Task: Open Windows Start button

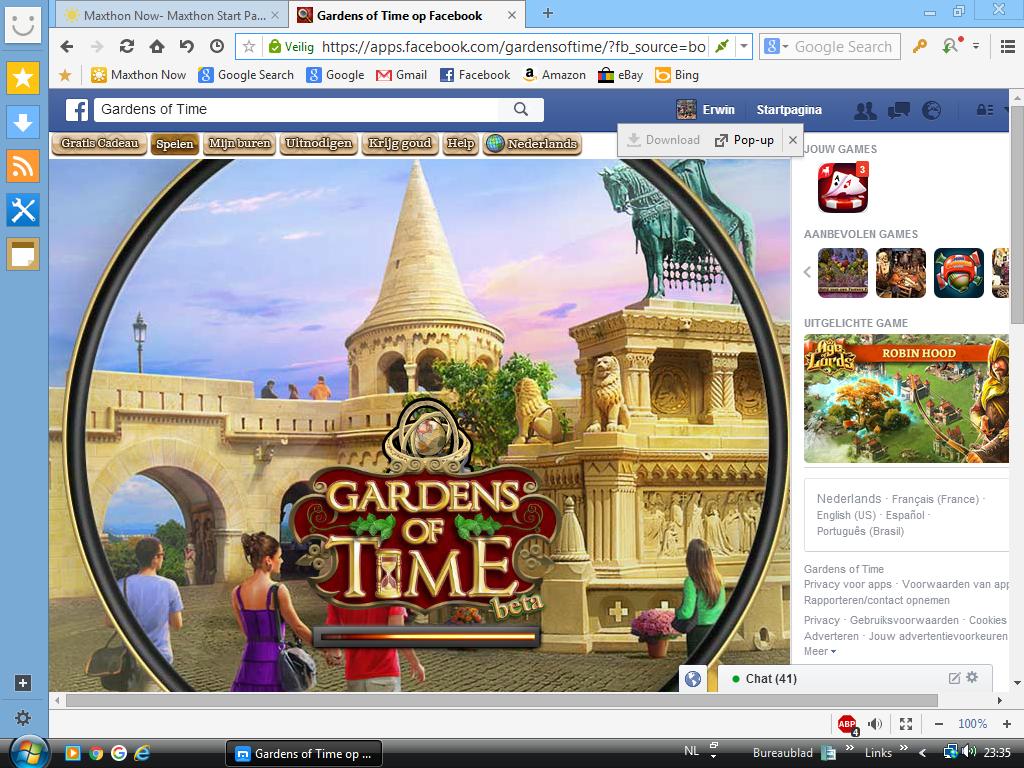Action: [x=27, y=753]
